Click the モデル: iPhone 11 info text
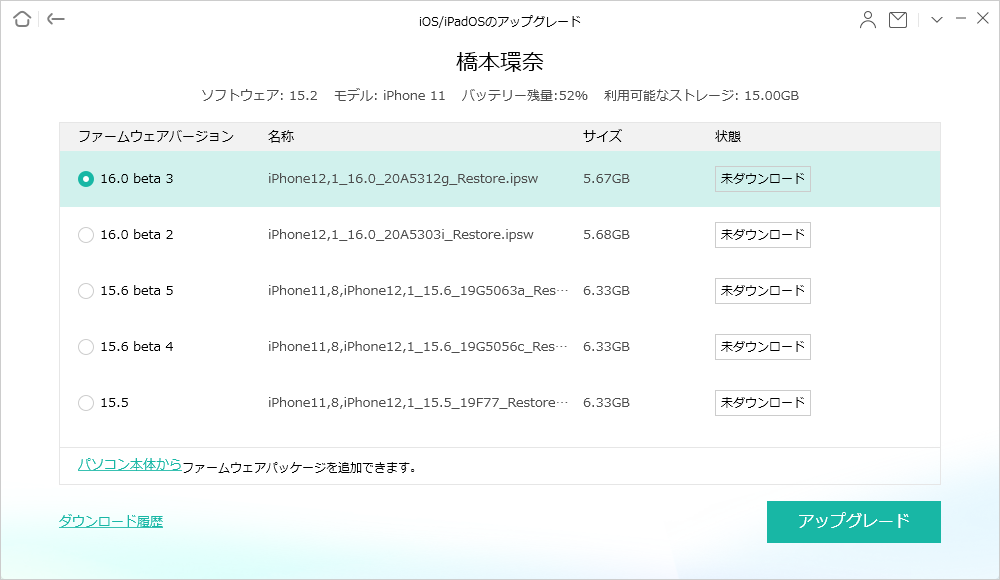The width and height of the screenshot is (1000, 580). [390, 96]
